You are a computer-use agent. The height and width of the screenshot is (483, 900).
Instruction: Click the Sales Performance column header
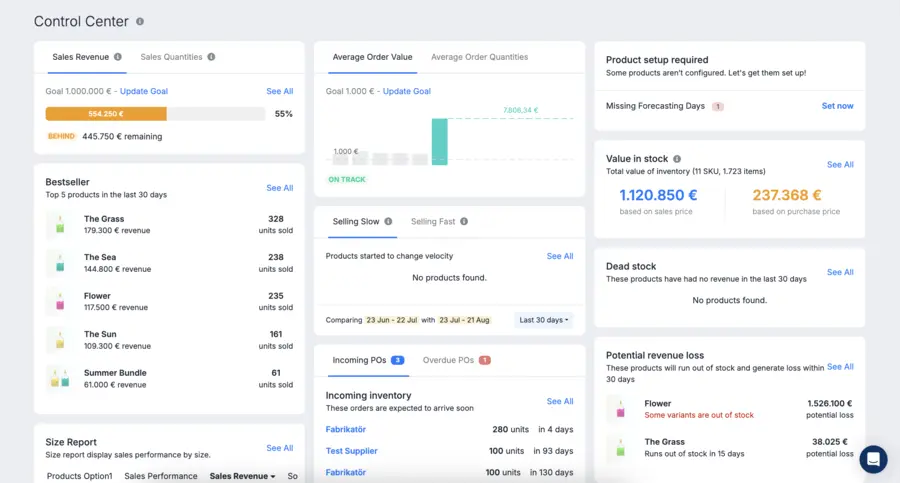click(x=161, y=476)
